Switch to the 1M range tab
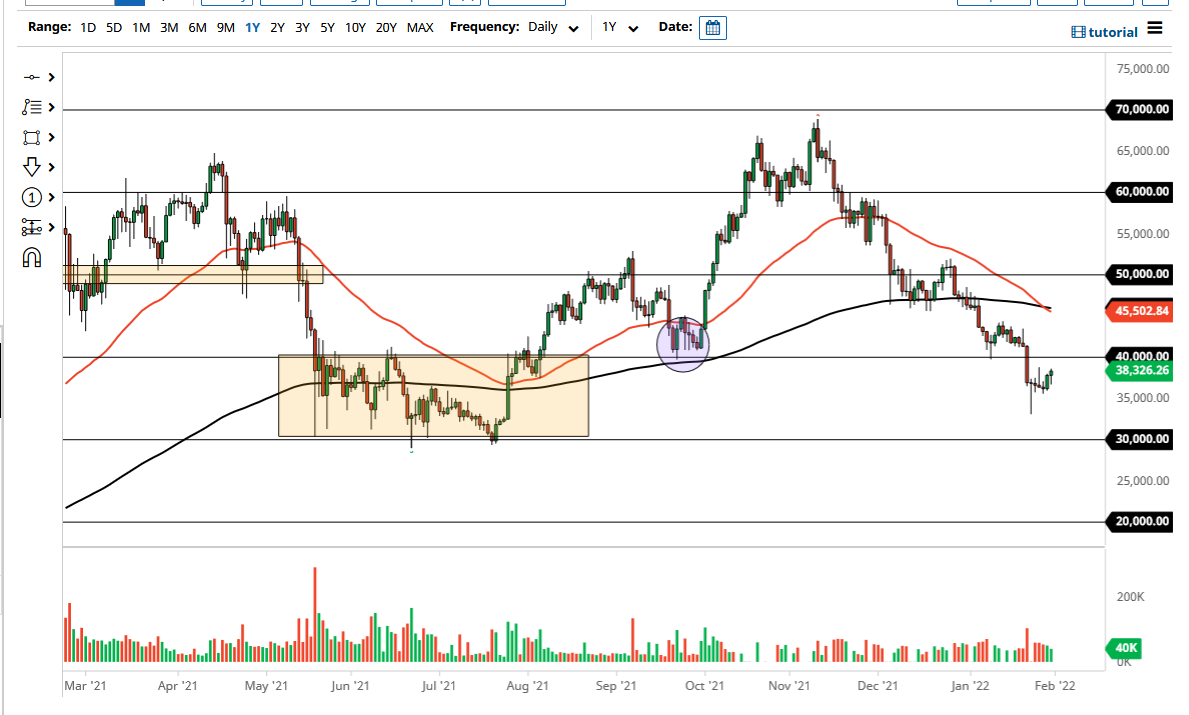Viewport: 1189px width, 715px height. 141,28
